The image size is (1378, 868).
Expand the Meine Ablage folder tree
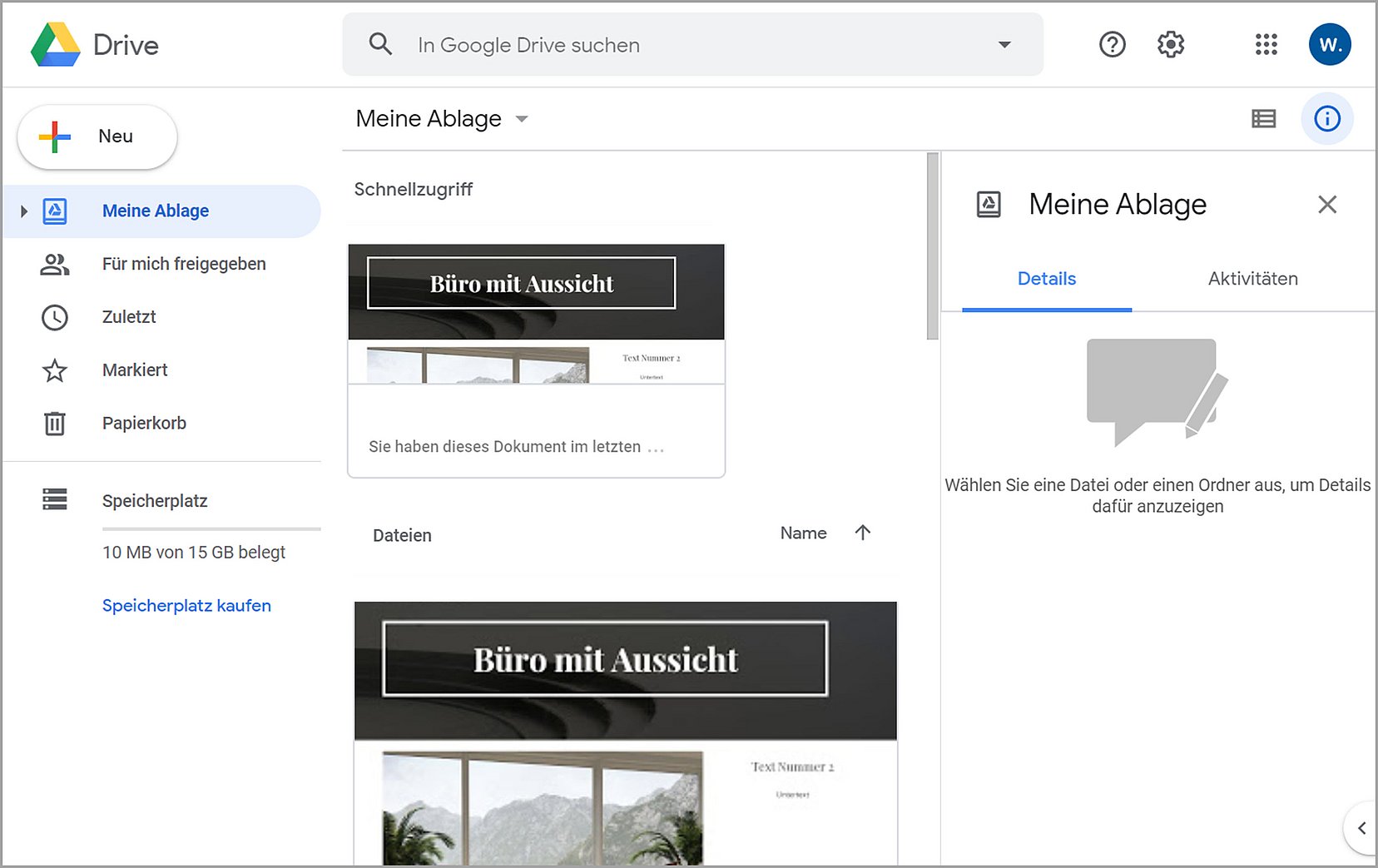24,211
